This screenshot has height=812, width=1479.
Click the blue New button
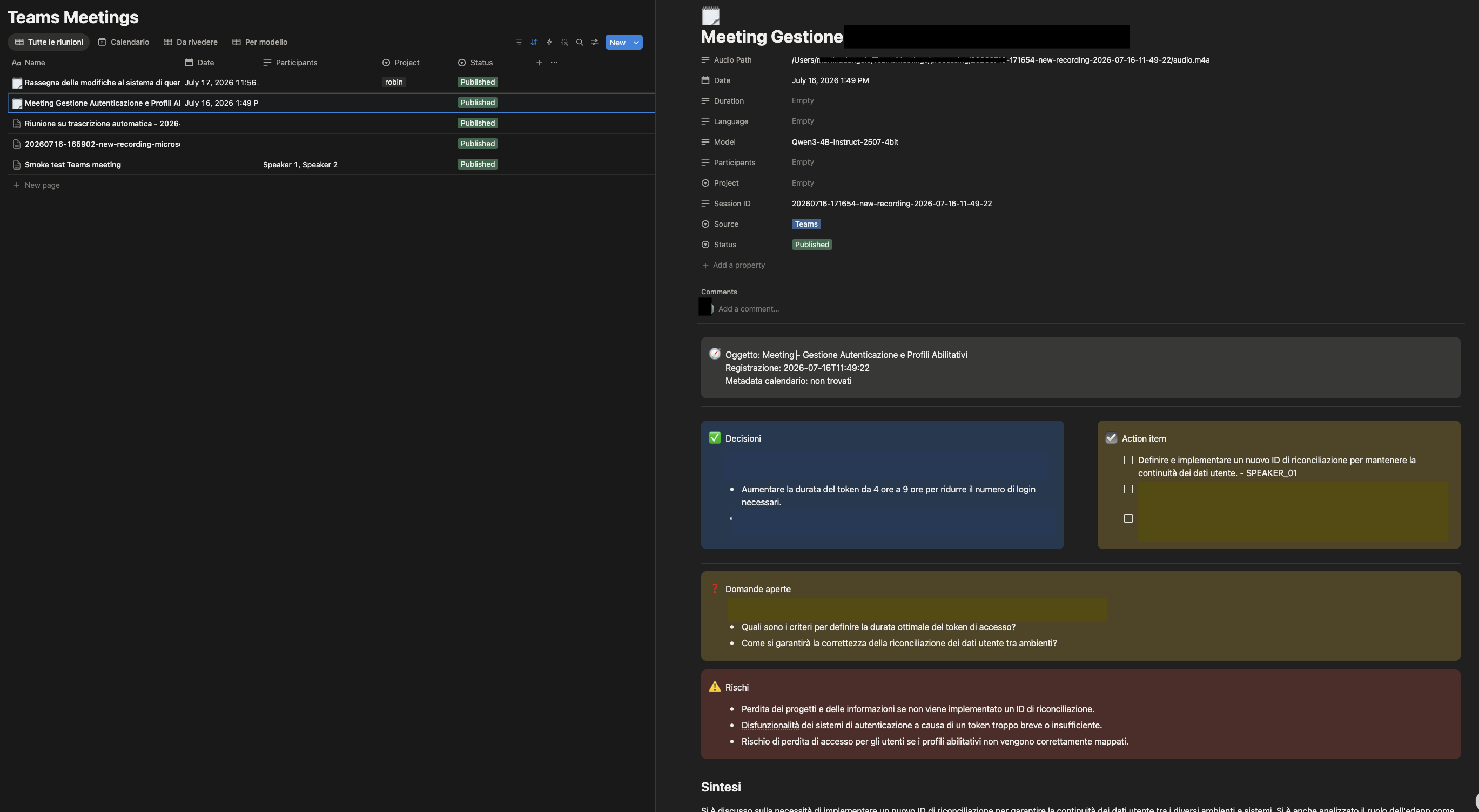pyautogui.click(x=617, y=43)
